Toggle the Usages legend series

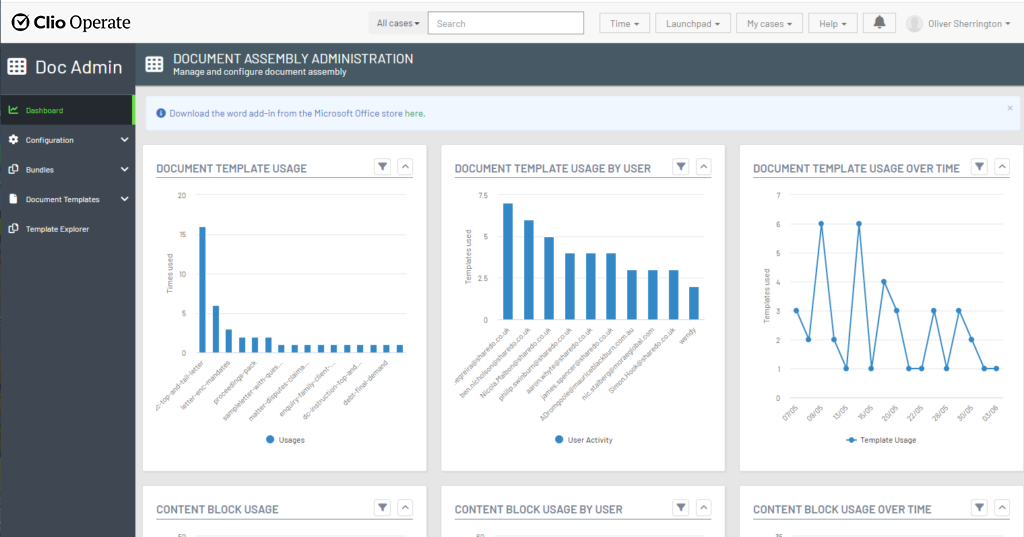285,439
